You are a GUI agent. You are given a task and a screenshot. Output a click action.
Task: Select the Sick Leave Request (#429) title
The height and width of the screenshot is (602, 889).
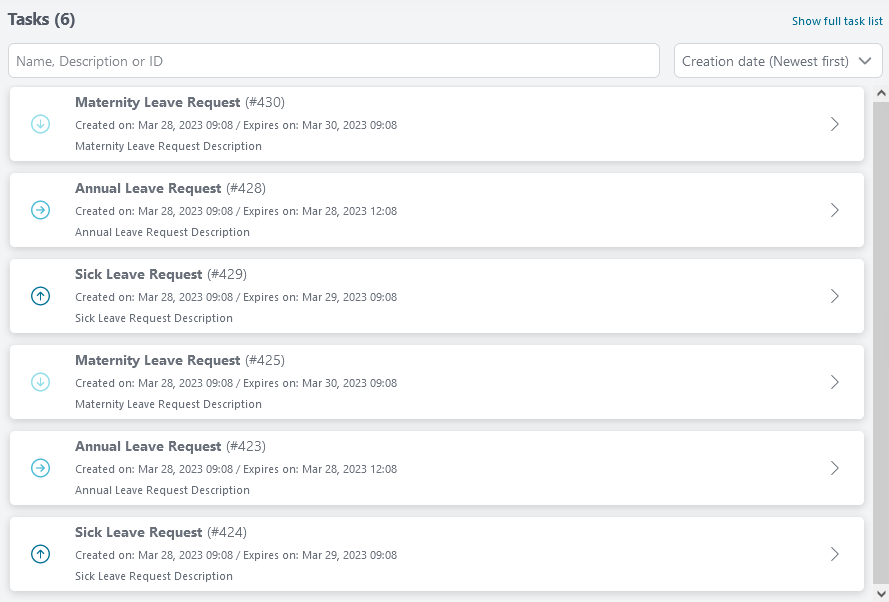(x=160, y=274)
